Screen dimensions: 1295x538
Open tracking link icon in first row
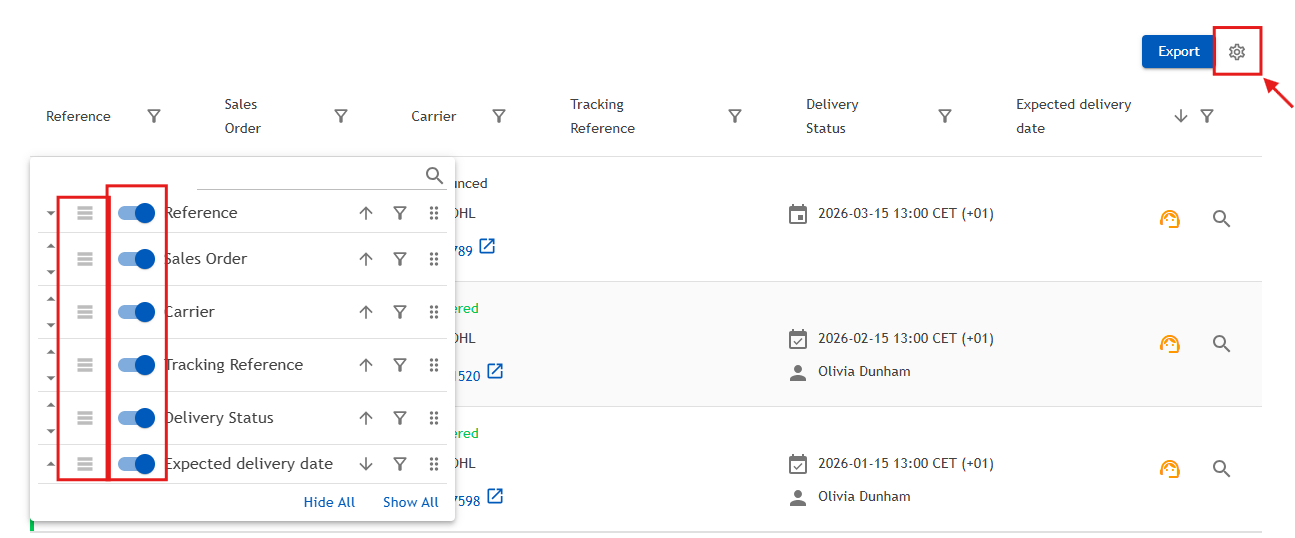point(487,246)
